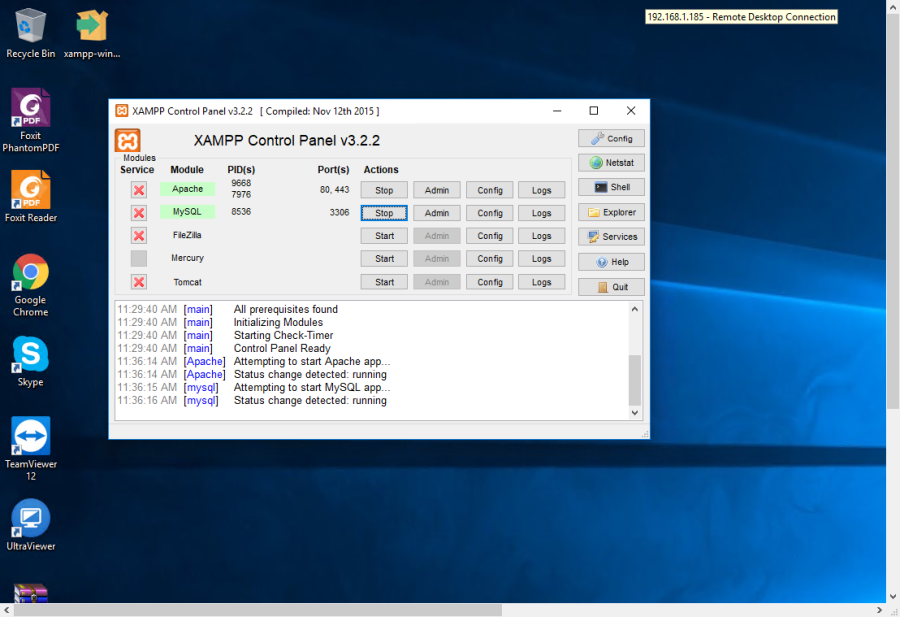Click the log output text area
Viewport: 900px width, 617px height.
(370, 360)
